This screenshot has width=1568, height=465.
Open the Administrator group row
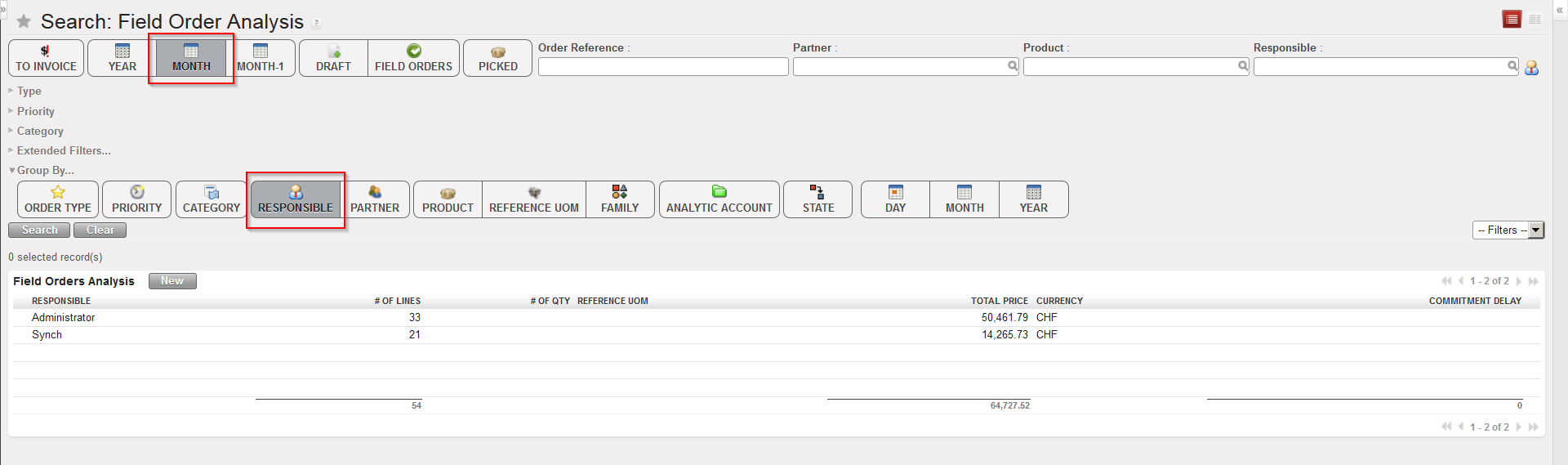776,317
